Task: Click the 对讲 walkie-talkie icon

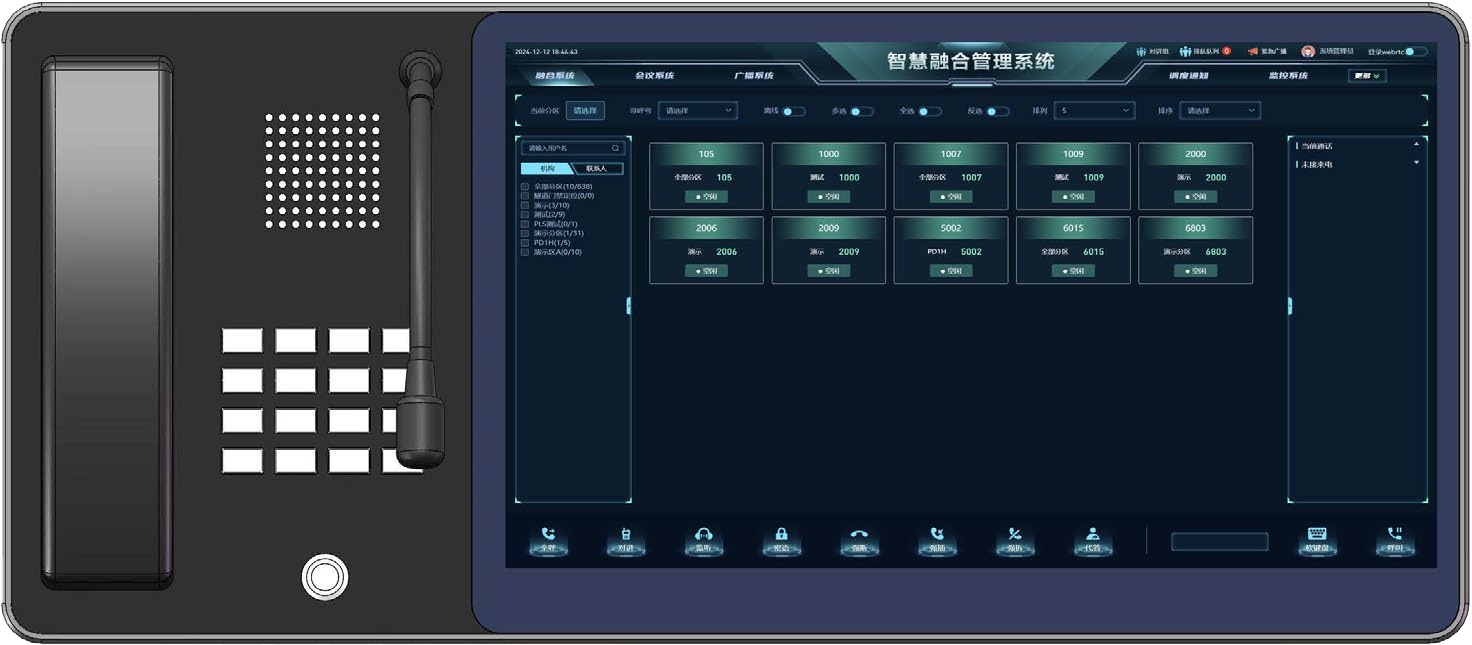Action: point(626,535)
